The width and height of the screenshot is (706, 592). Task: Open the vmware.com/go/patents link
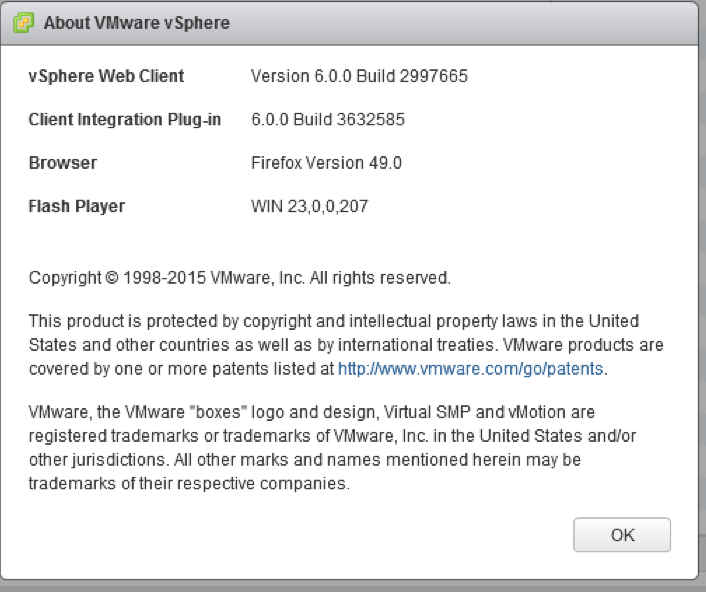click(471, 369)
